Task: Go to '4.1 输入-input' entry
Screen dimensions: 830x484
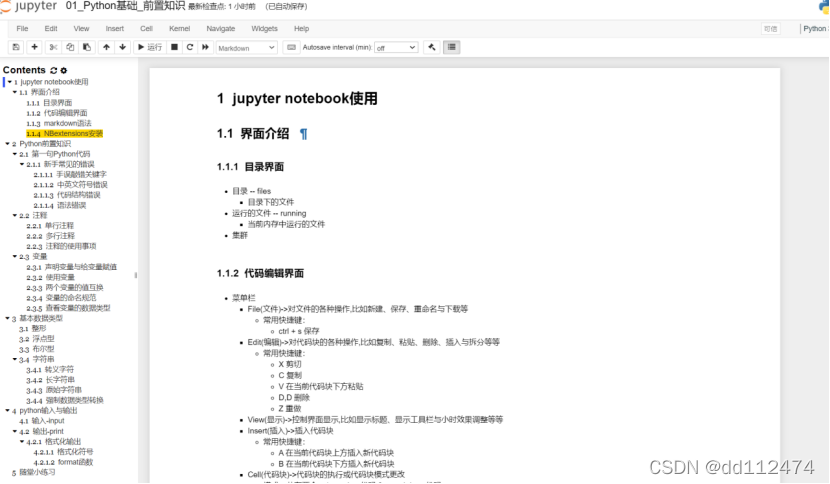Action: click(42, 421)
